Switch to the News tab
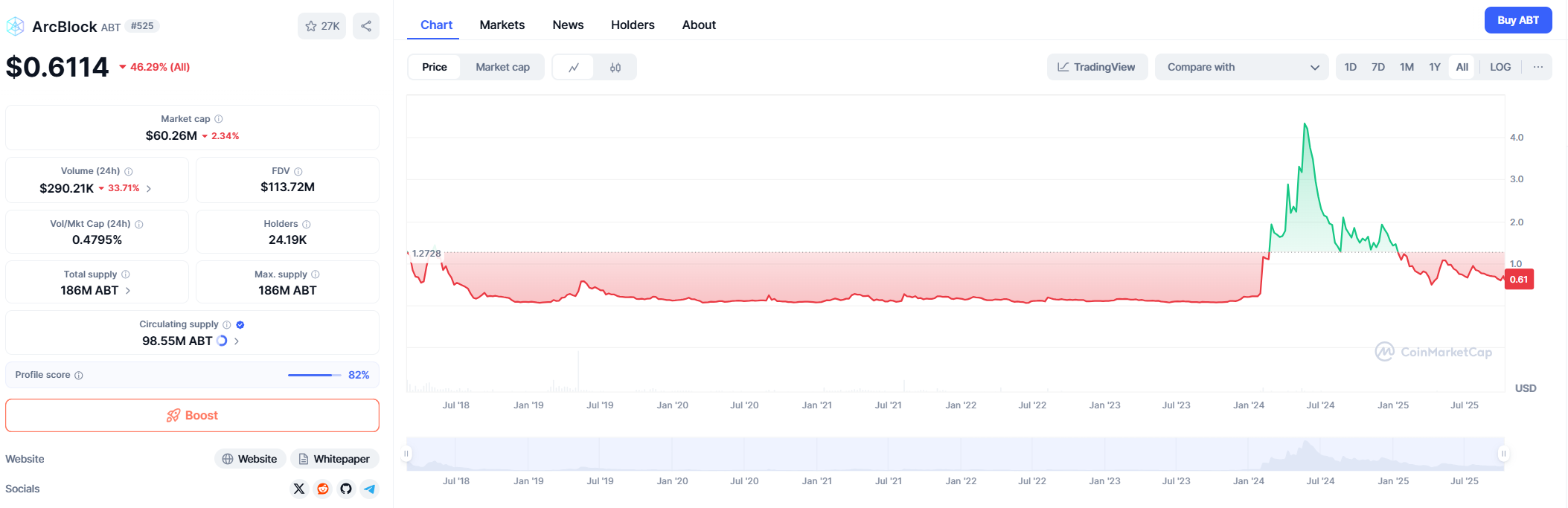Viewport: 1568px width, 508px height. 568,25
